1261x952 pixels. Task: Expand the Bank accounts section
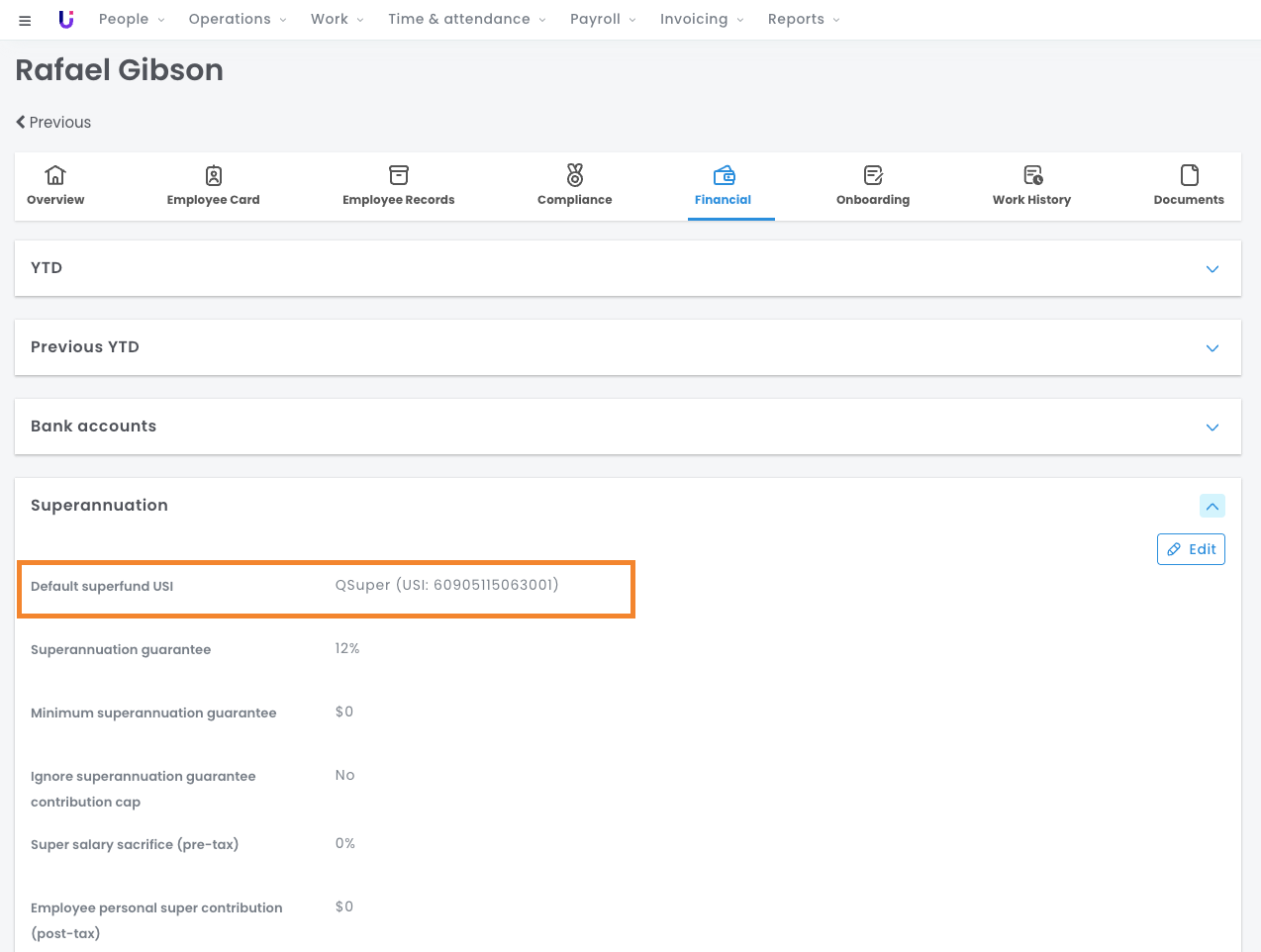pos(1212,428)
